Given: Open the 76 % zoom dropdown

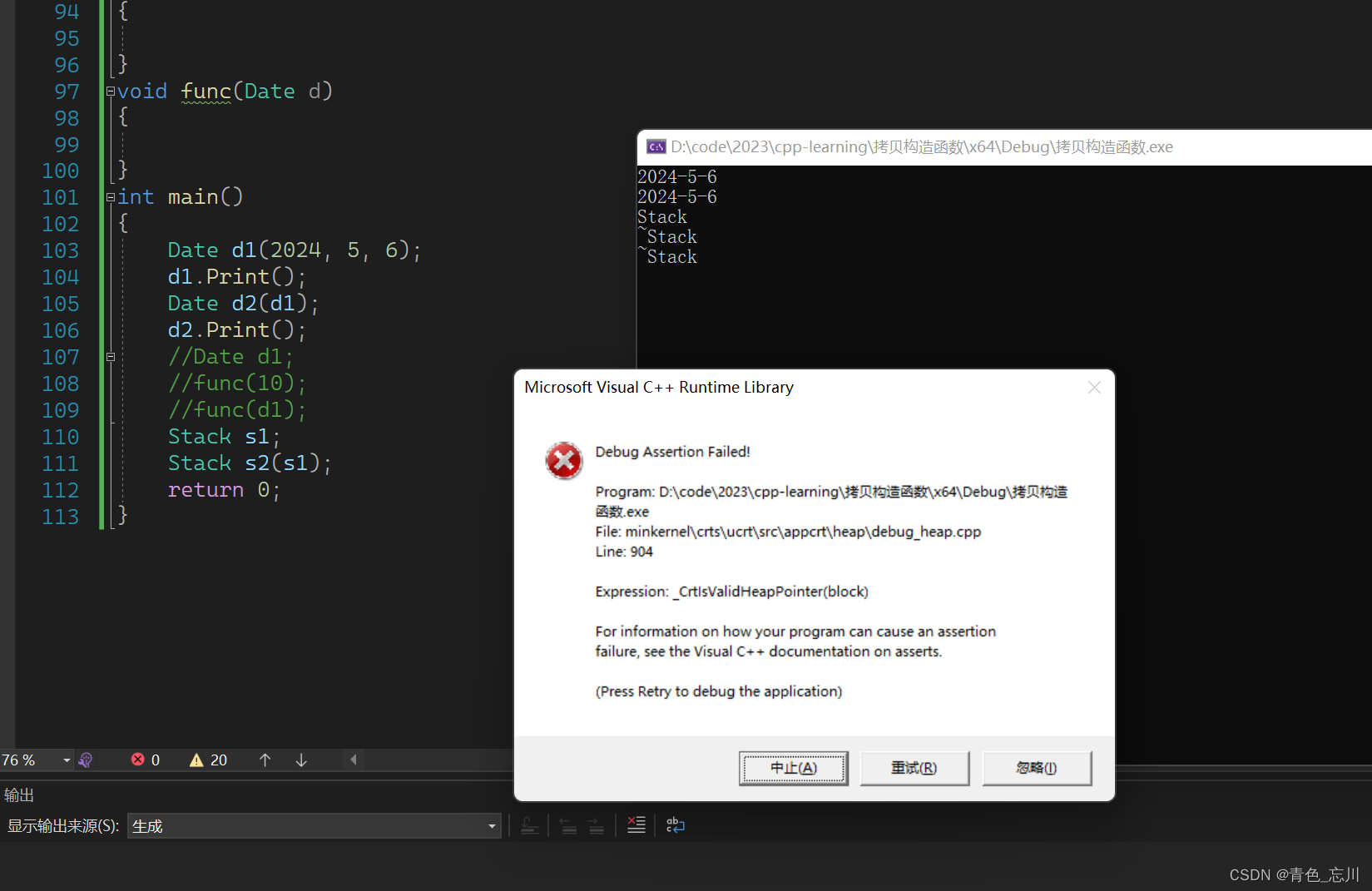Looking at the screenshot, I should 67,760.
